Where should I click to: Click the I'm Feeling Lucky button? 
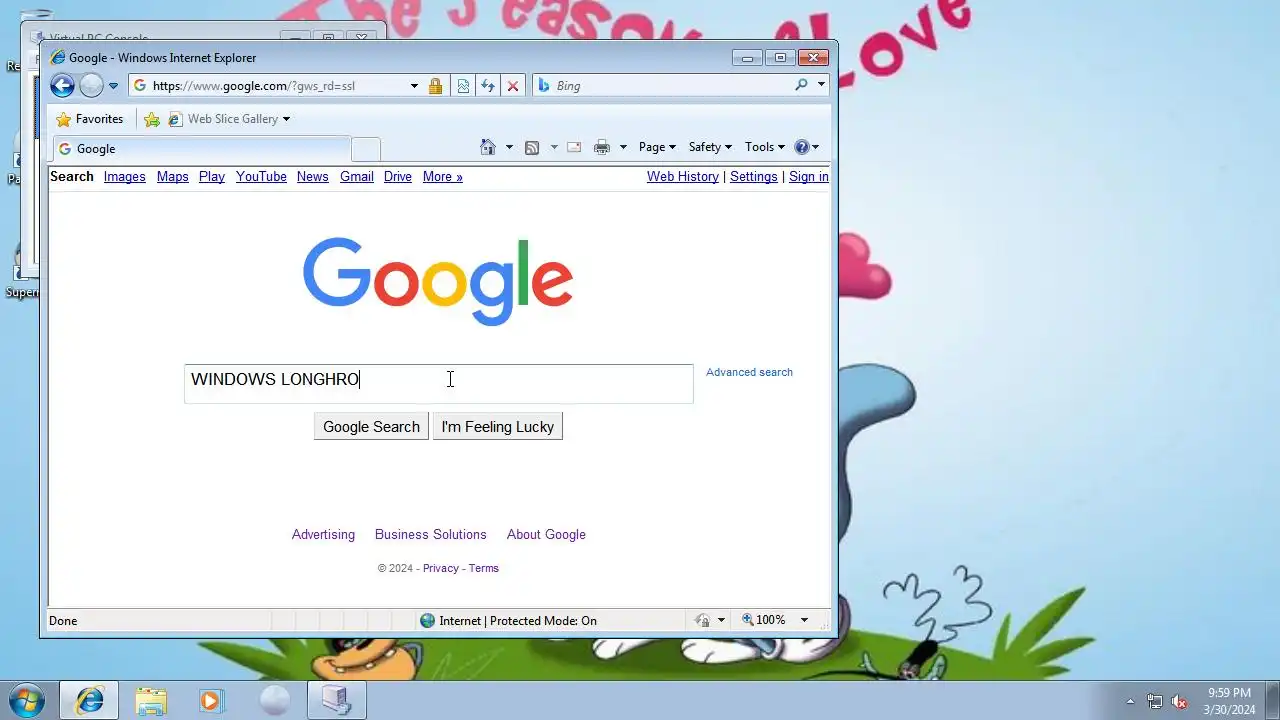[498, 427]
